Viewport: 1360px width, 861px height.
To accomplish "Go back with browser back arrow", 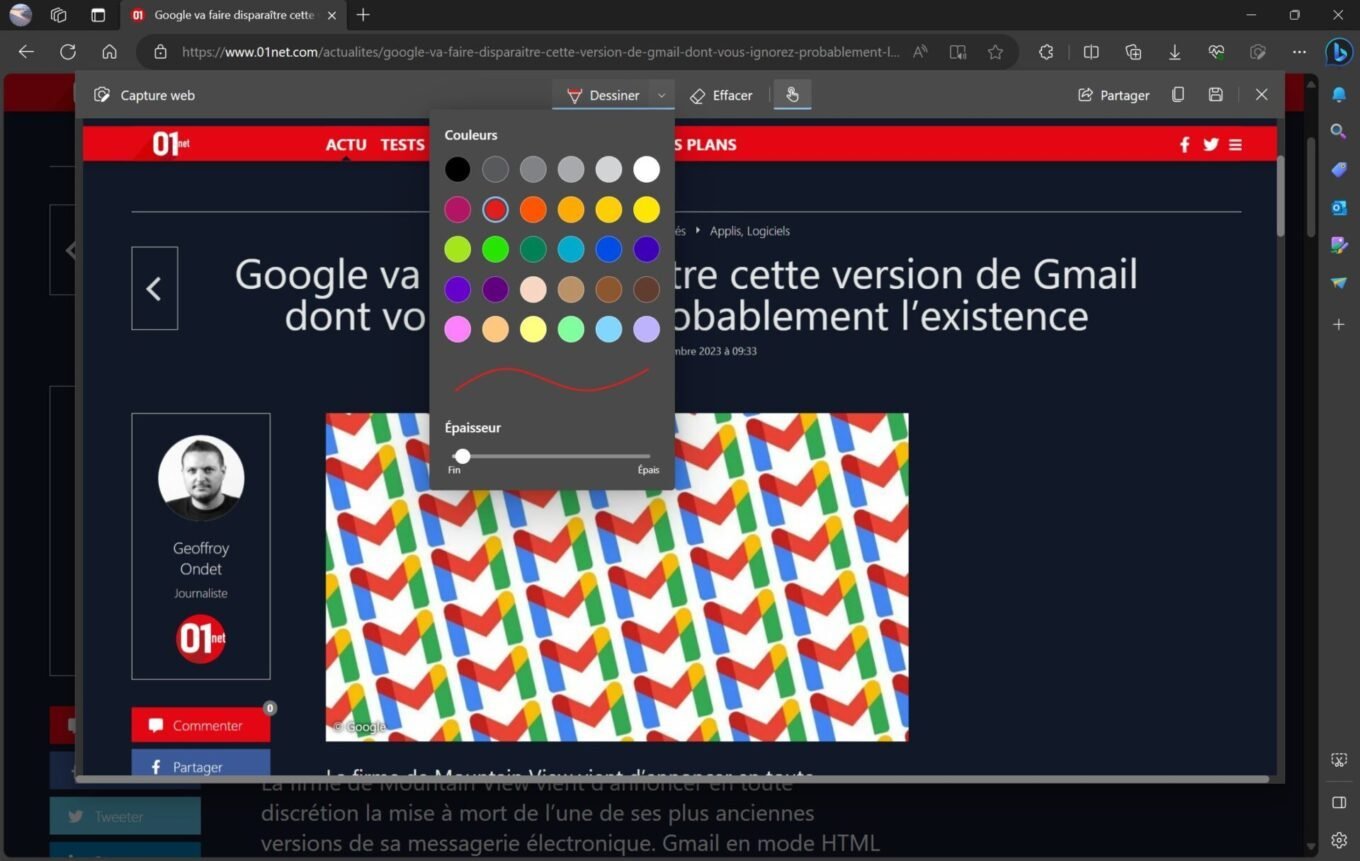I will tap(26, 52).
